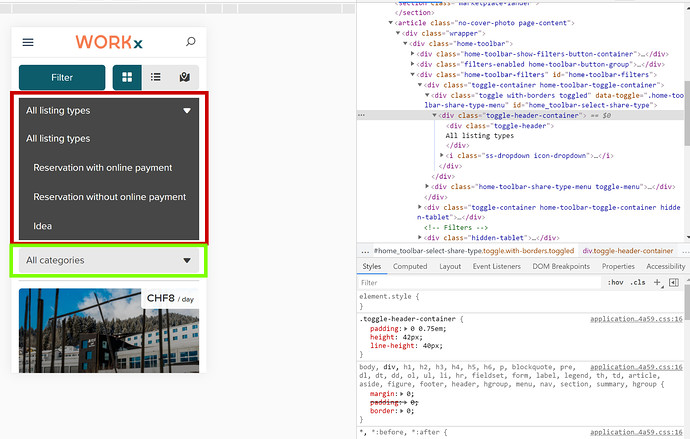Image resolution: width=690 pixels, height=439 pixels.
Task: Click the WORKx logo
Action: [109, 42]
